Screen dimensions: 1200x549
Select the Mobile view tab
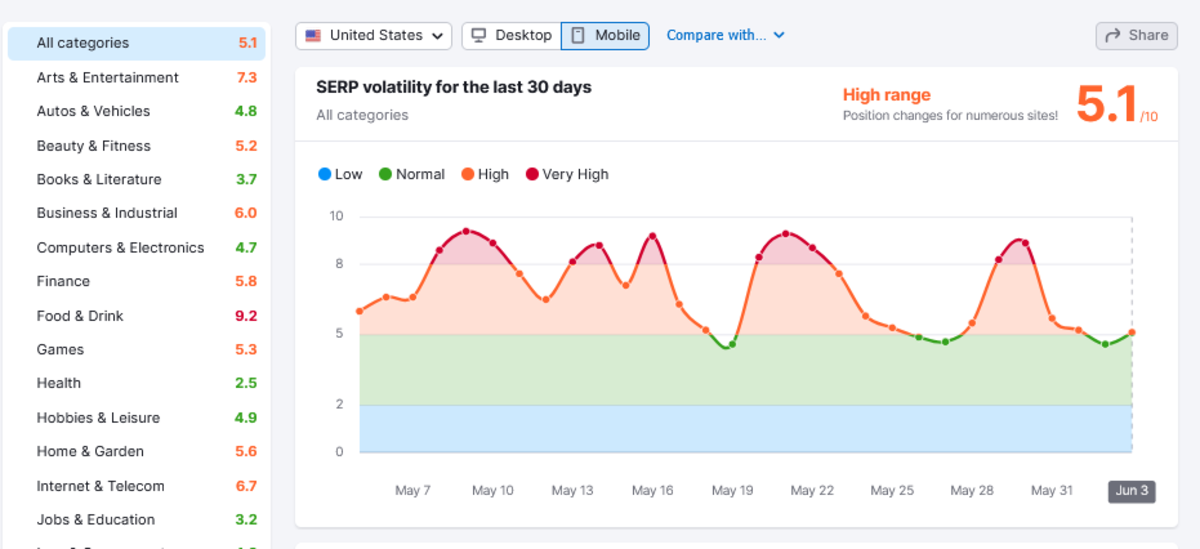pos(605,35)
